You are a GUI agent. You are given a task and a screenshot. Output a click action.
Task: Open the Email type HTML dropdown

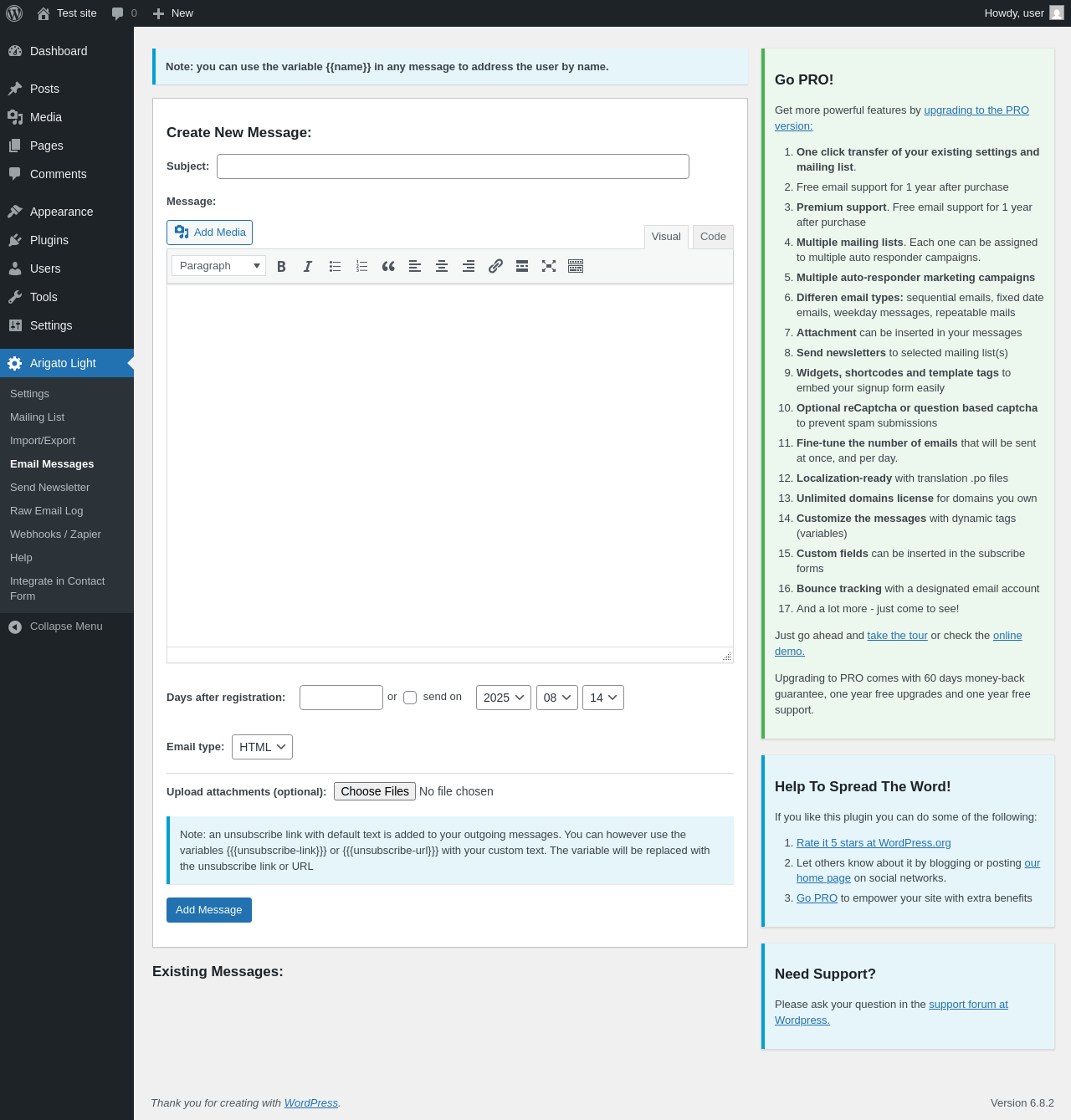tap(262, 747)
